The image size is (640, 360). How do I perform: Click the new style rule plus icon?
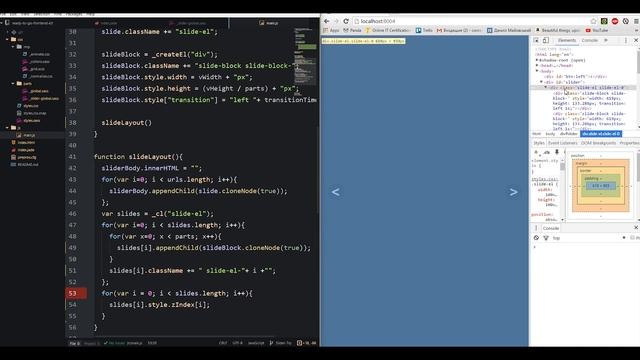click(536, 152)
